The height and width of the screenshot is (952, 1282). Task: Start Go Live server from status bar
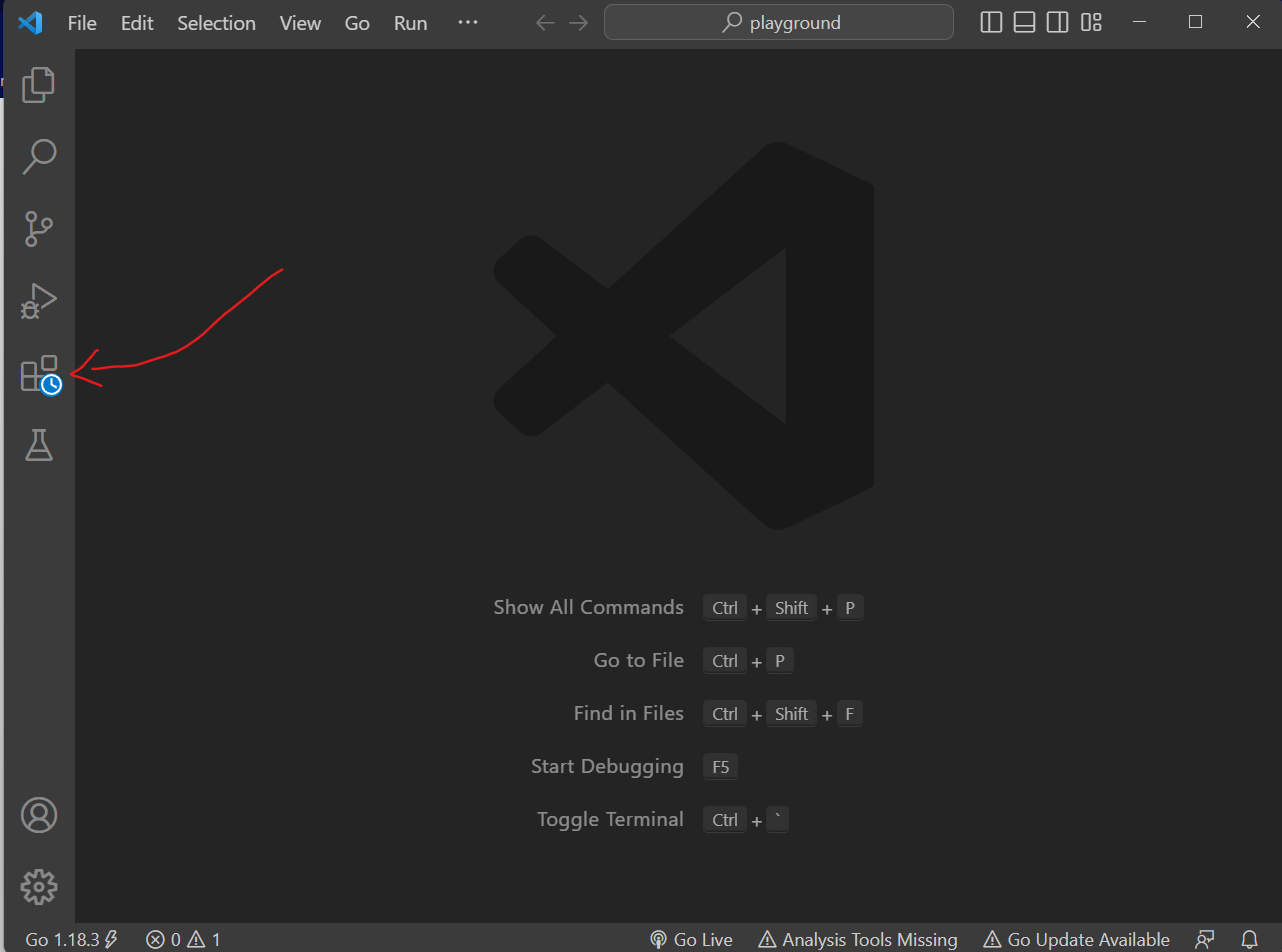coord(691,939)
